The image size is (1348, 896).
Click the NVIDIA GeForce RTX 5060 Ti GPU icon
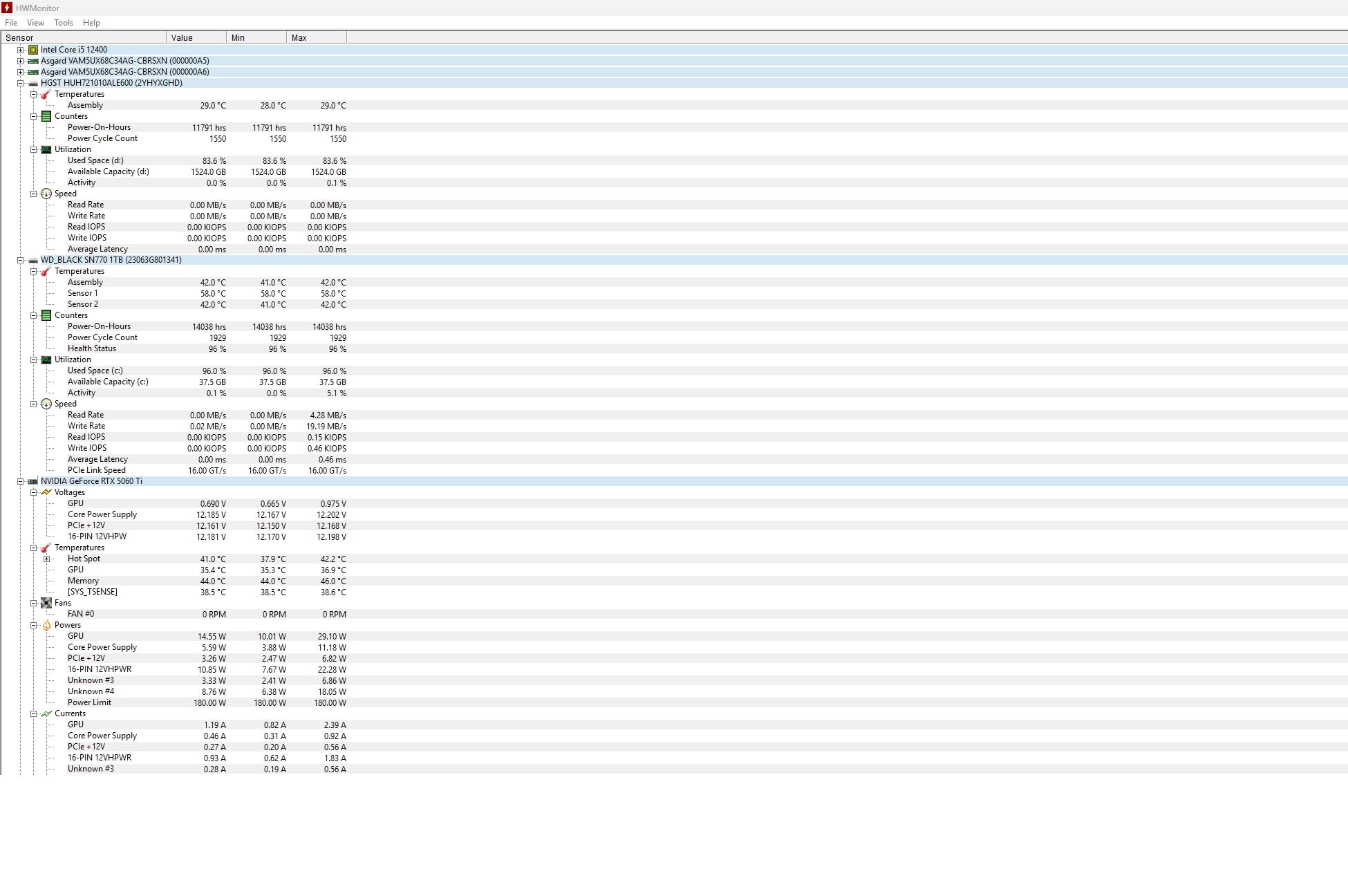coord(33,481)
